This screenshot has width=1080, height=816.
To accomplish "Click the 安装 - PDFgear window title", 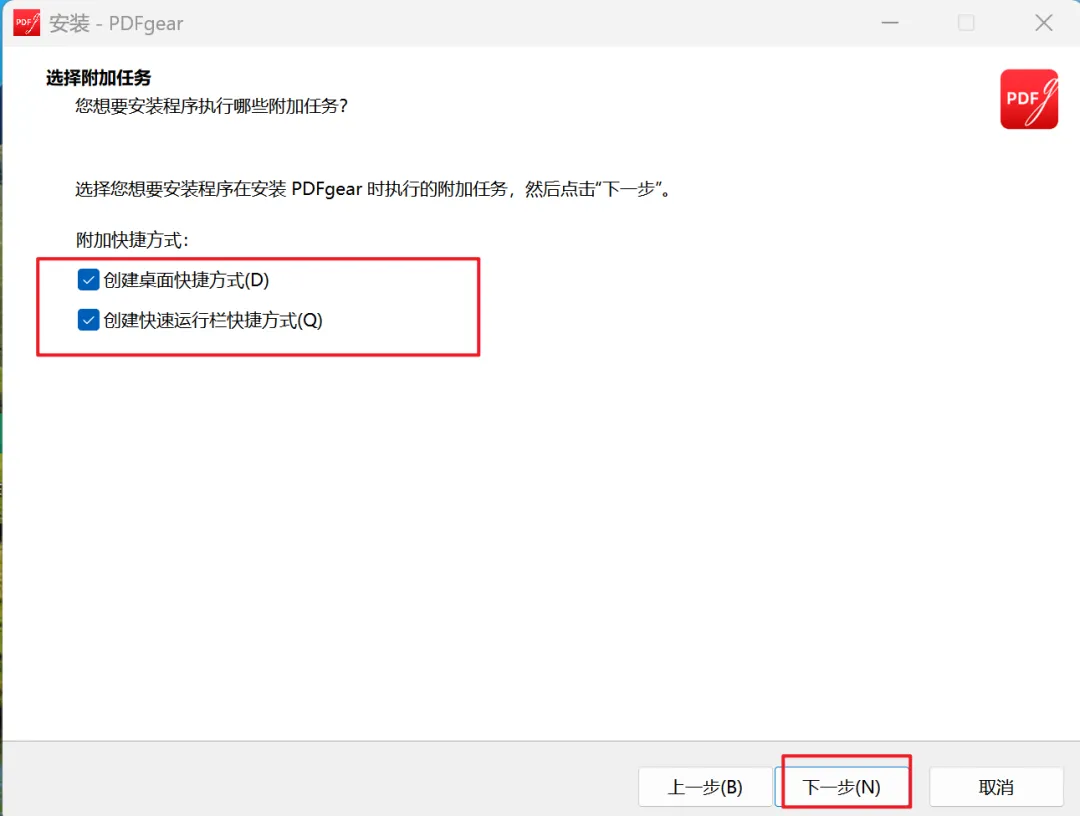I will 116,23.
